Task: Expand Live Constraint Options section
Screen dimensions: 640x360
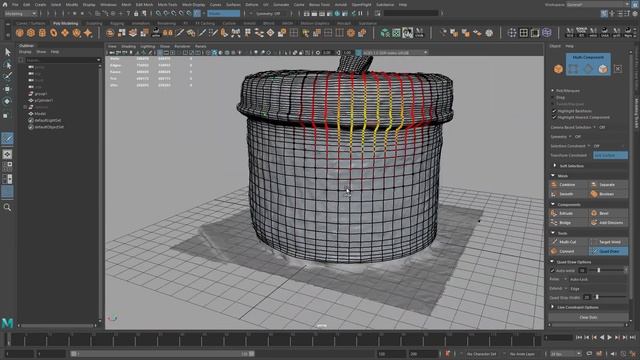Action: point(553,307)
